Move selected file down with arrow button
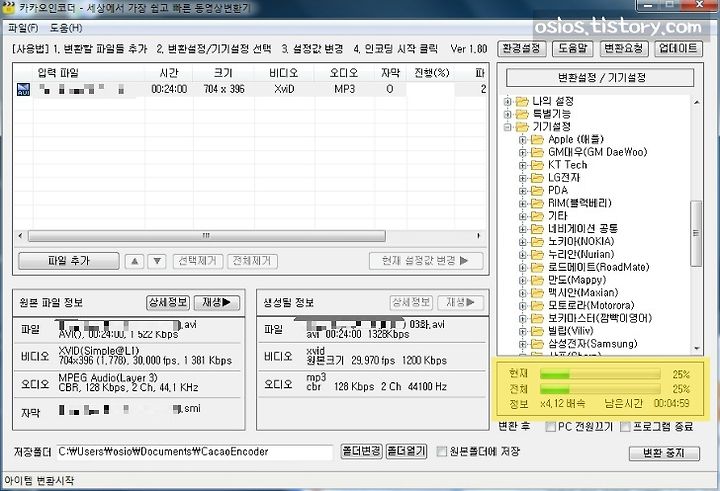 (157, 261)
